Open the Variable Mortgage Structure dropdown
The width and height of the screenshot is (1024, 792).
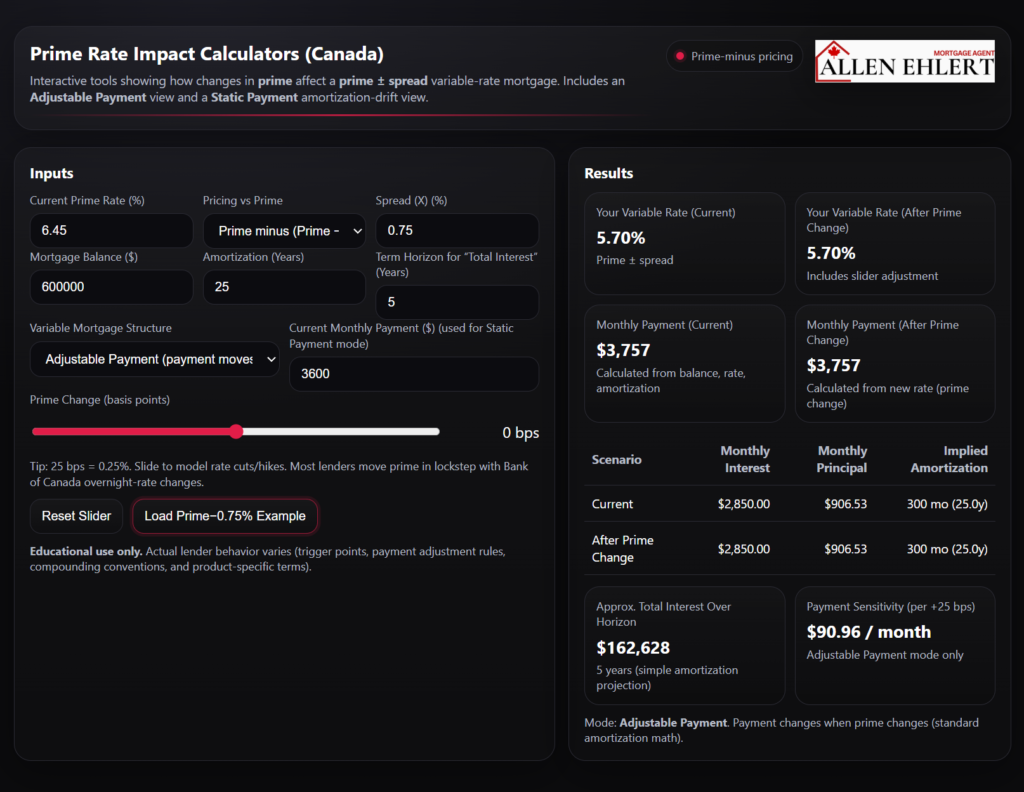coord(155,359)
